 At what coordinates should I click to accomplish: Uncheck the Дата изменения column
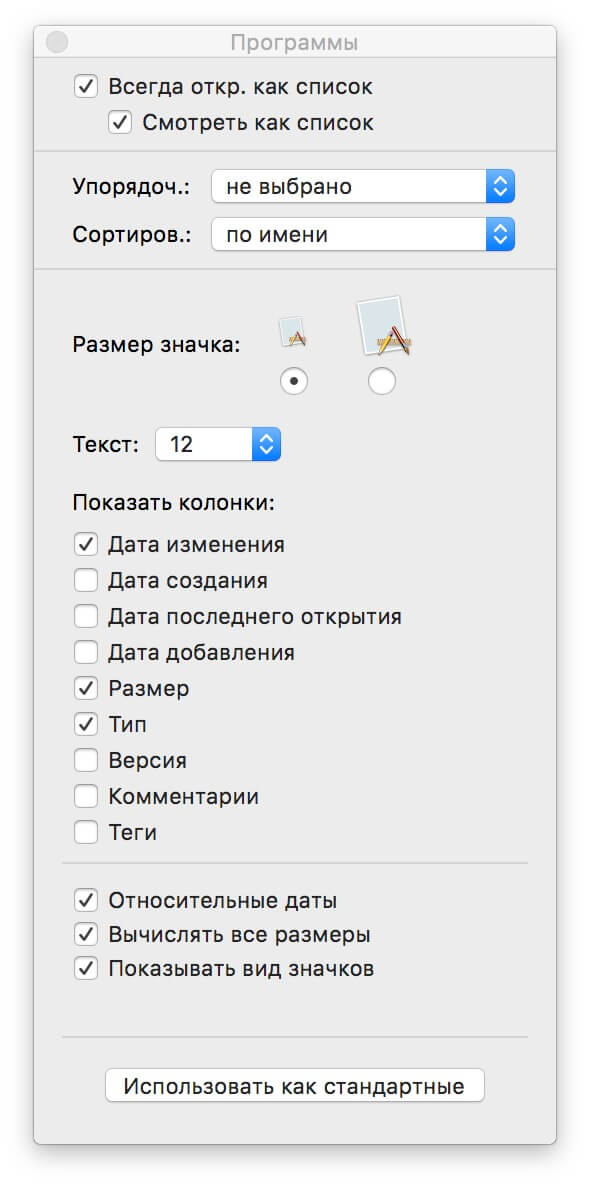point(86,545)
